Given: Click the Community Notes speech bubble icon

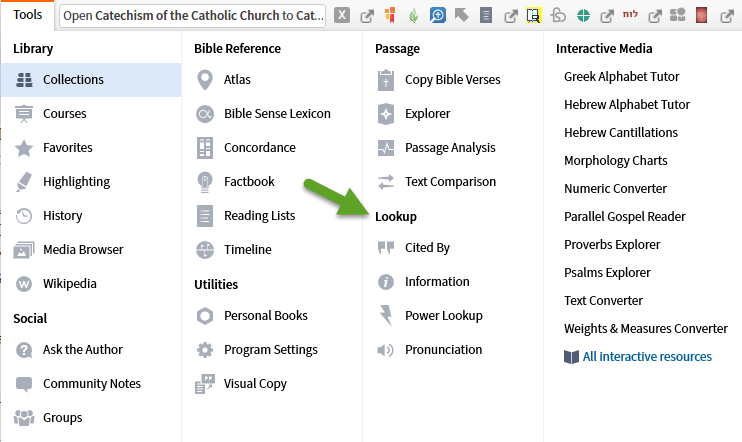Looking at the screenshot, I should (x=24, y=384).
